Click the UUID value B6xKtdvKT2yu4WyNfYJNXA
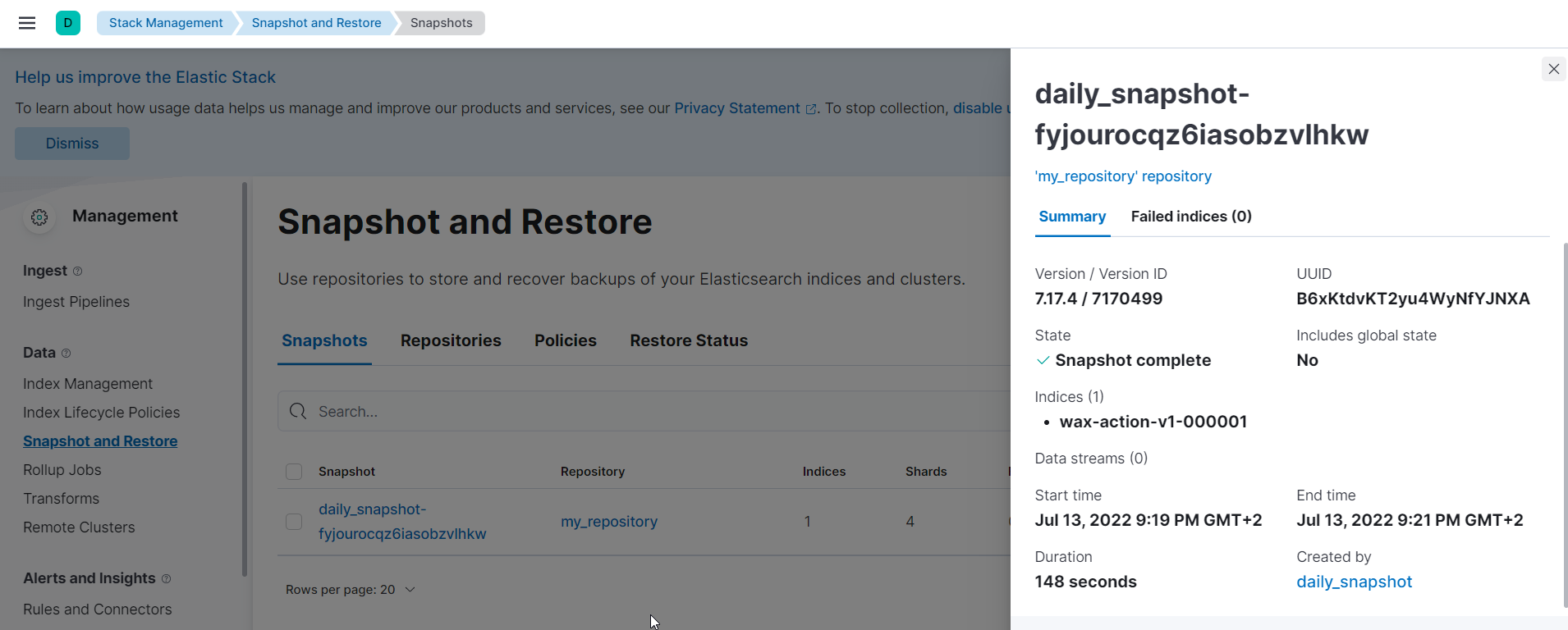Image resolution: width=1568 pixels, height=630 pixels. 1413,299
